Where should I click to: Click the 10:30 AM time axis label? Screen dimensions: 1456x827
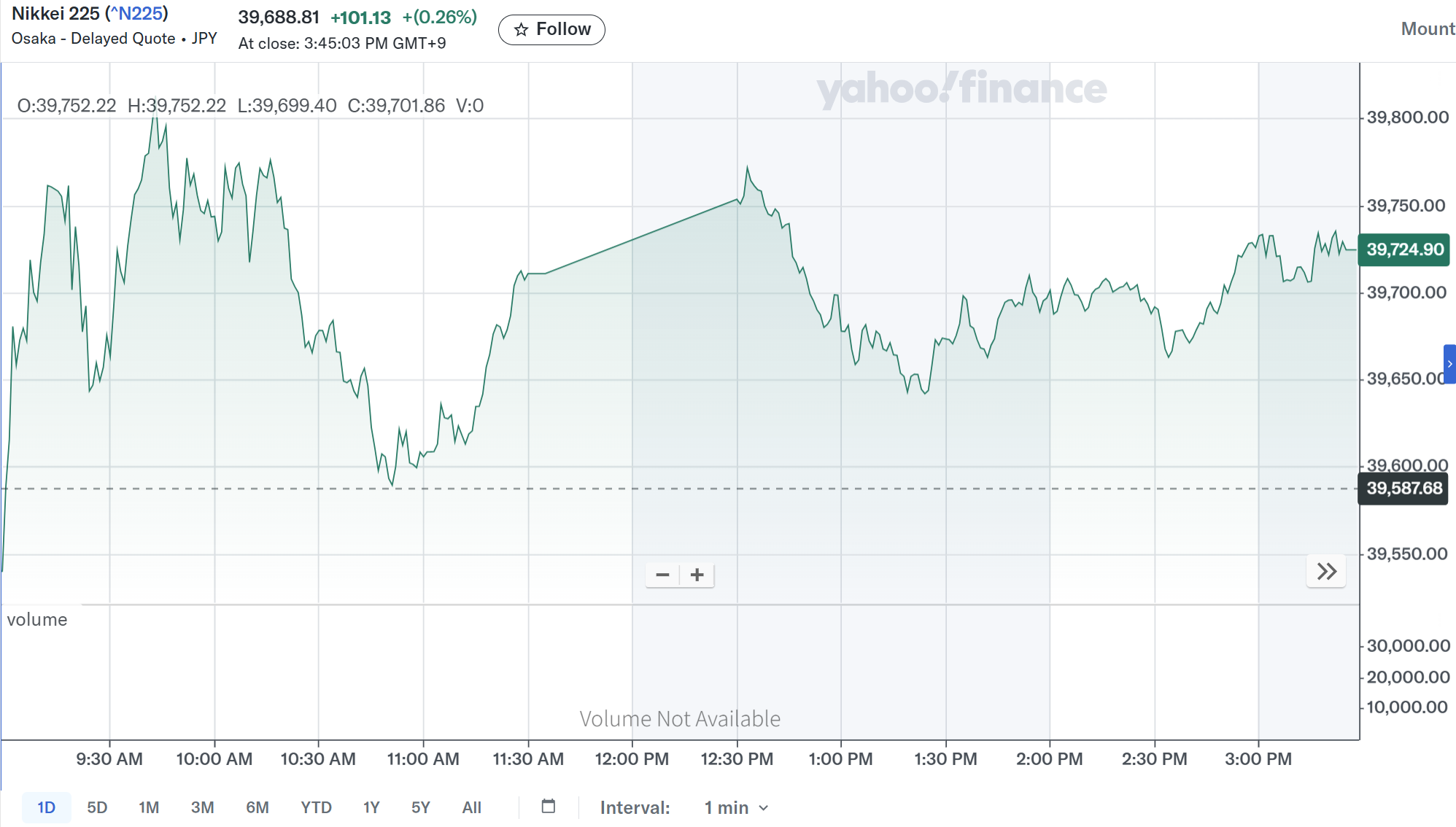(318, 758)
